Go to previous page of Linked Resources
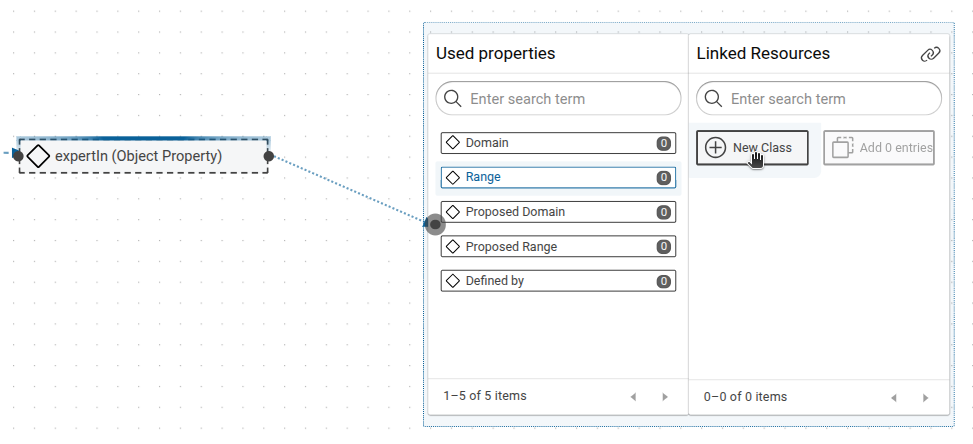Screen dimensions: 973x444 [894, 397]
